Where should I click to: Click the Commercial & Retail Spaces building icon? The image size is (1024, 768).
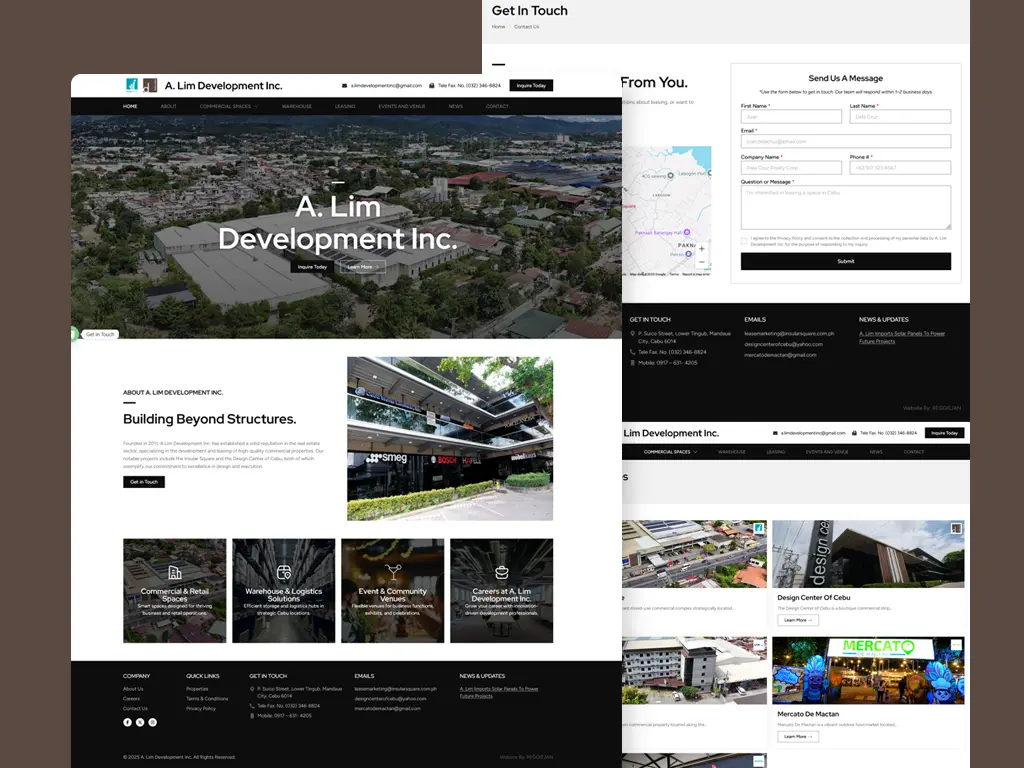[x=175, y=572]
